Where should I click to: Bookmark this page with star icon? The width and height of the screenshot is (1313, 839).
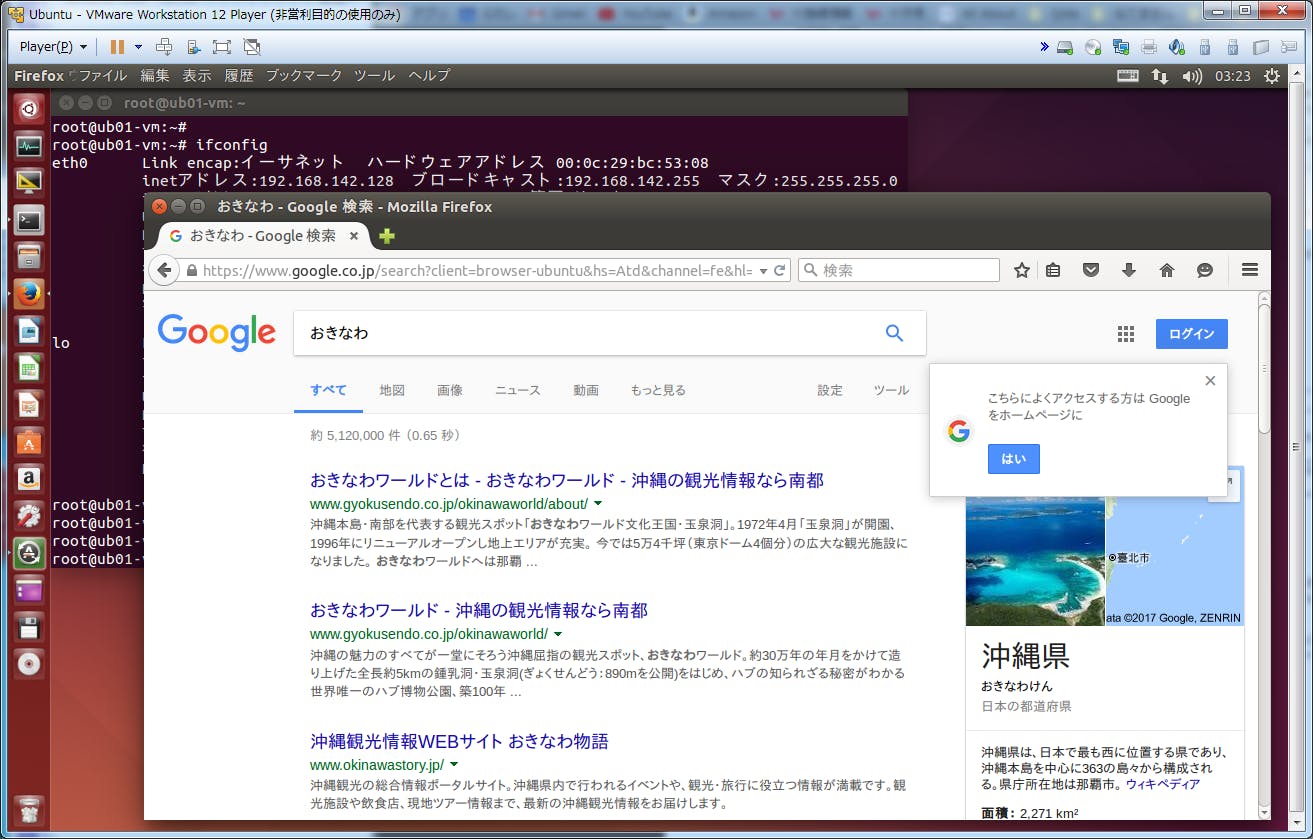pyautogui.click(x=1022, y=270)
